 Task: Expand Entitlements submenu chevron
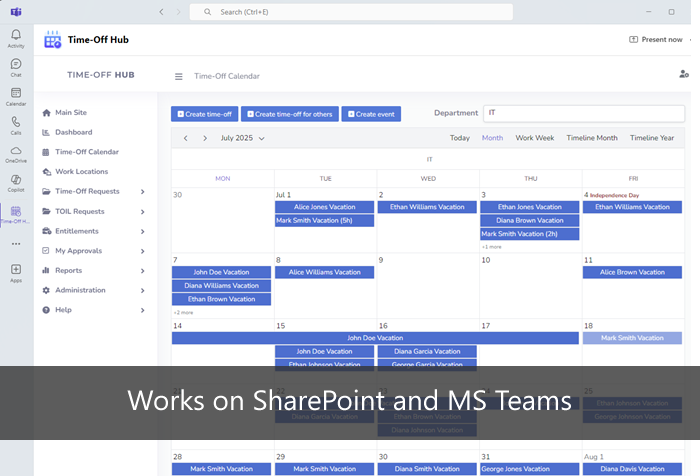coord(142,231)
